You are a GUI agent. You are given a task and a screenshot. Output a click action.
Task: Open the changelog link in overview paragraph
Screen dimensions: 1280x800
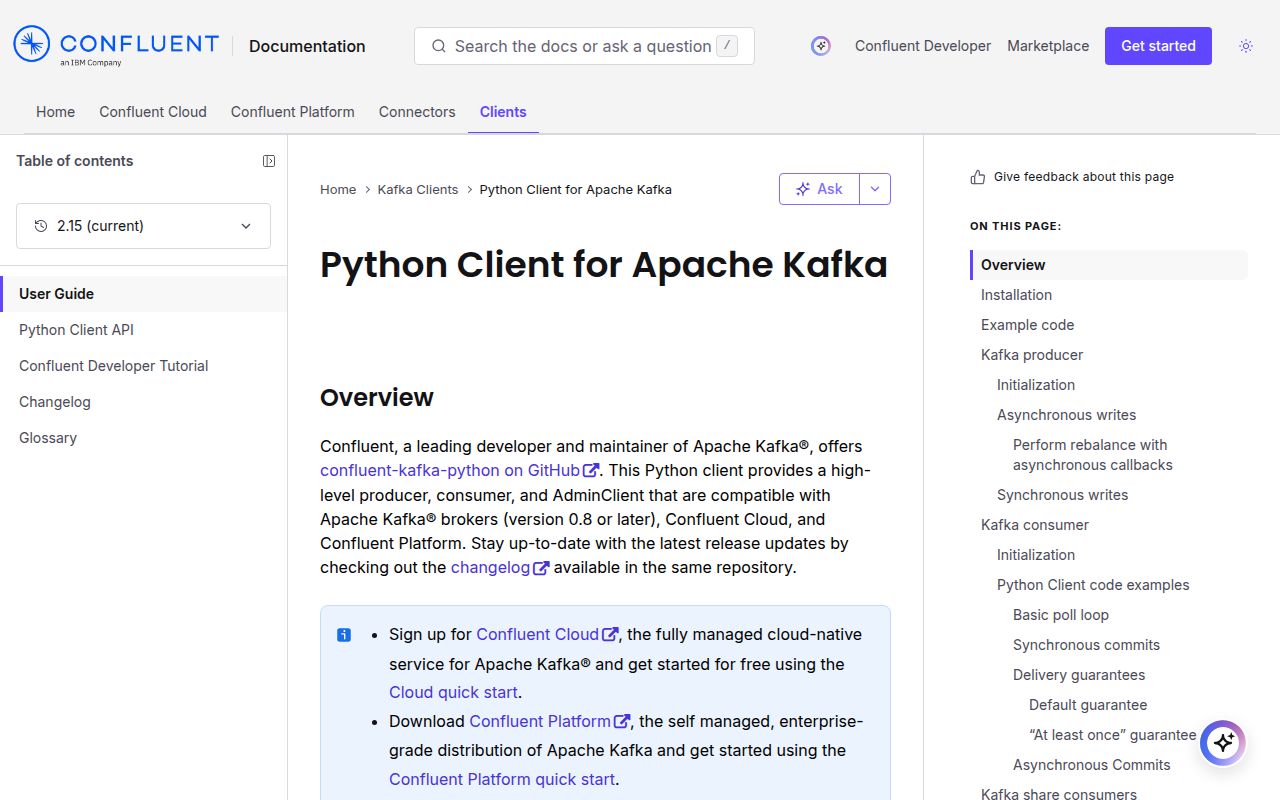click(500, 567)
